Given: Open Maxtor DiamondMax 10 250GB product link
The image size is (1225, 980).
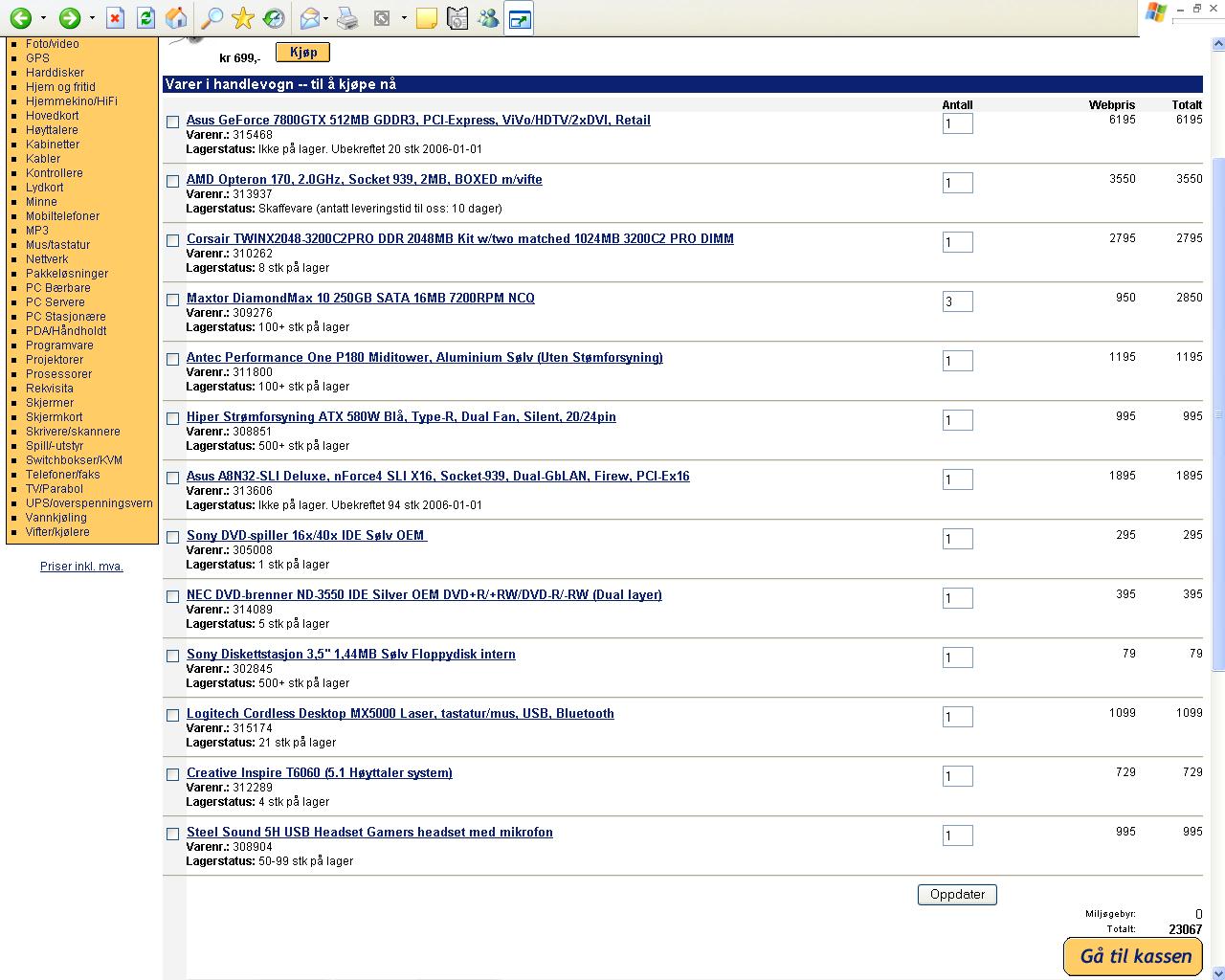Looking at the screenshot, I should point(361,298).
